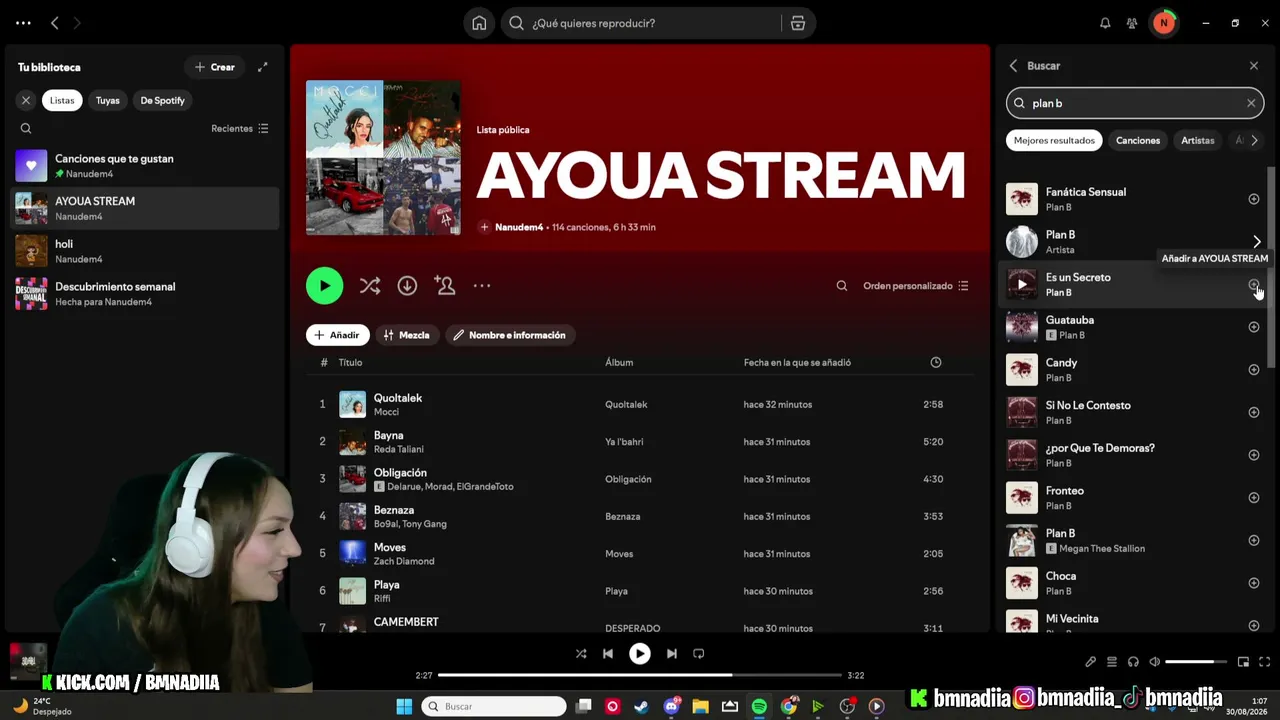Skip to the previous track
1280x720 pixels.
tap(608, 654)
